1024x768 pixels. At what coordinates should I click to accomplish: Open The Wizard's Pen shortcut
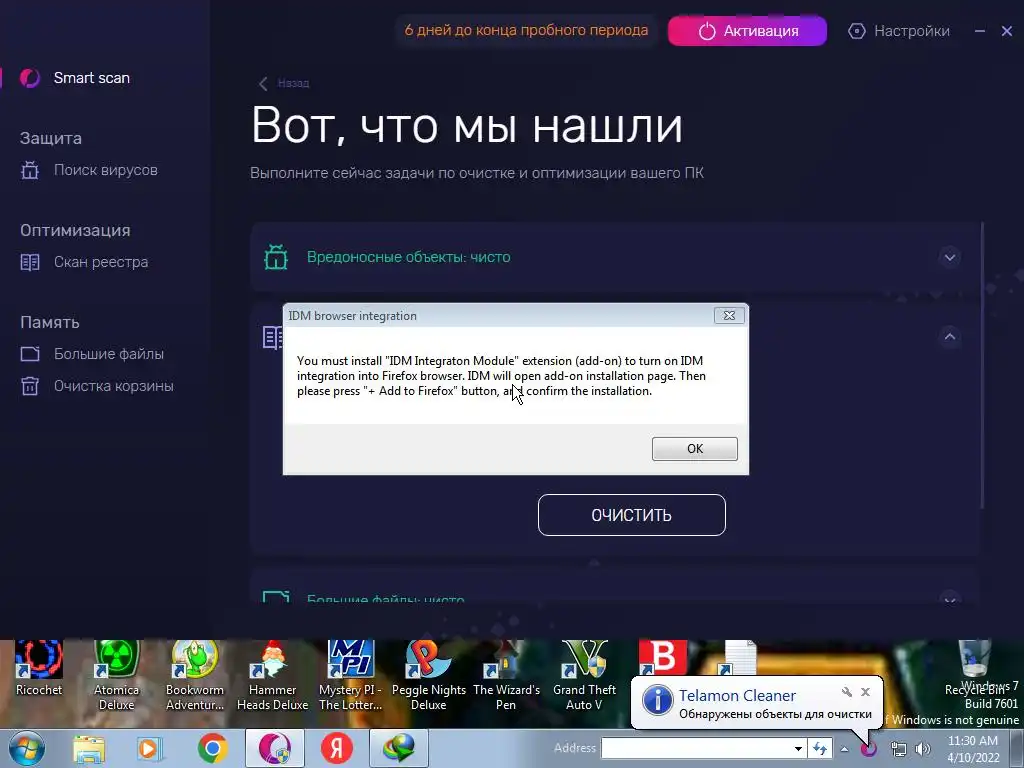click(506, 675)
